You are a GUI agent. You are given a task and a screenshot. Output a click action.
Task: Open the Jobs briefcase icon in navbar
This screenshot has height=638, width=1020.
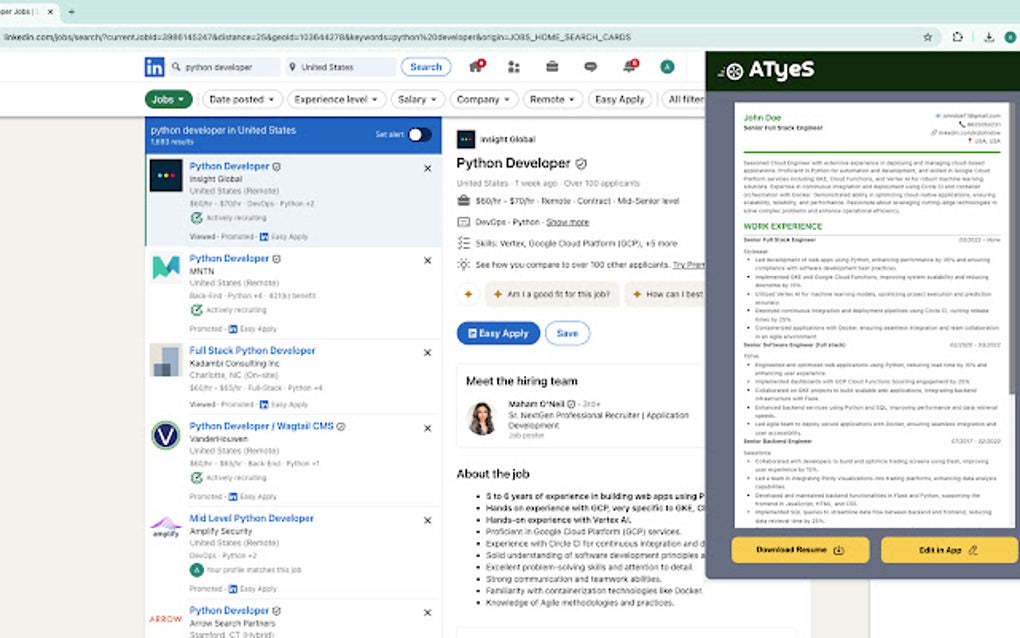pyautogui.click(x=552, y=66)
